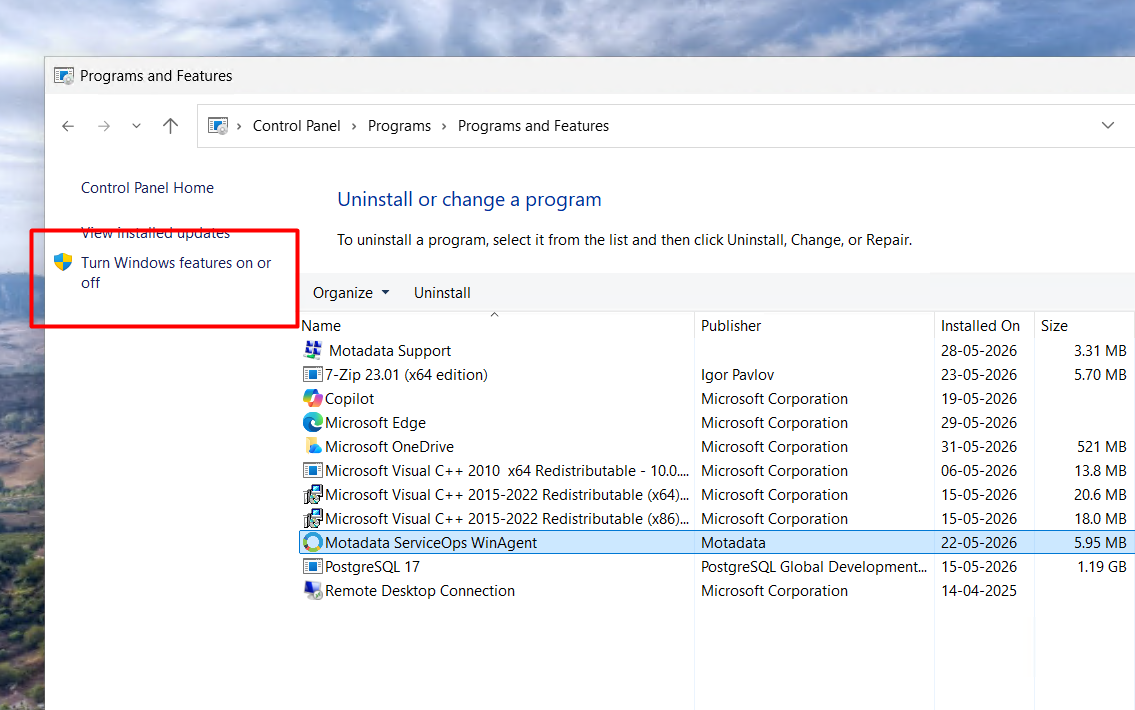Expand the address bar history dropdown

click(1107, 125)
